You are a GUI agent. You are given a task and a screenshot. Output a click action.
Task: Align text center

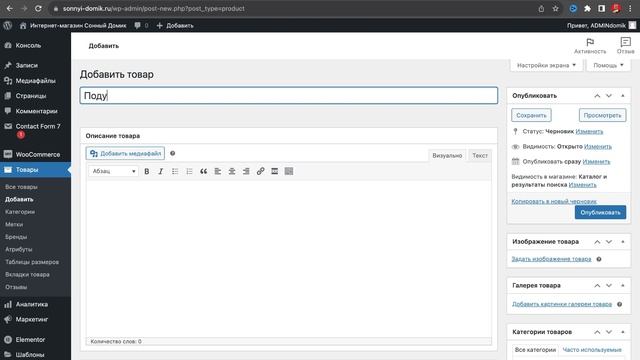(232, 171)
